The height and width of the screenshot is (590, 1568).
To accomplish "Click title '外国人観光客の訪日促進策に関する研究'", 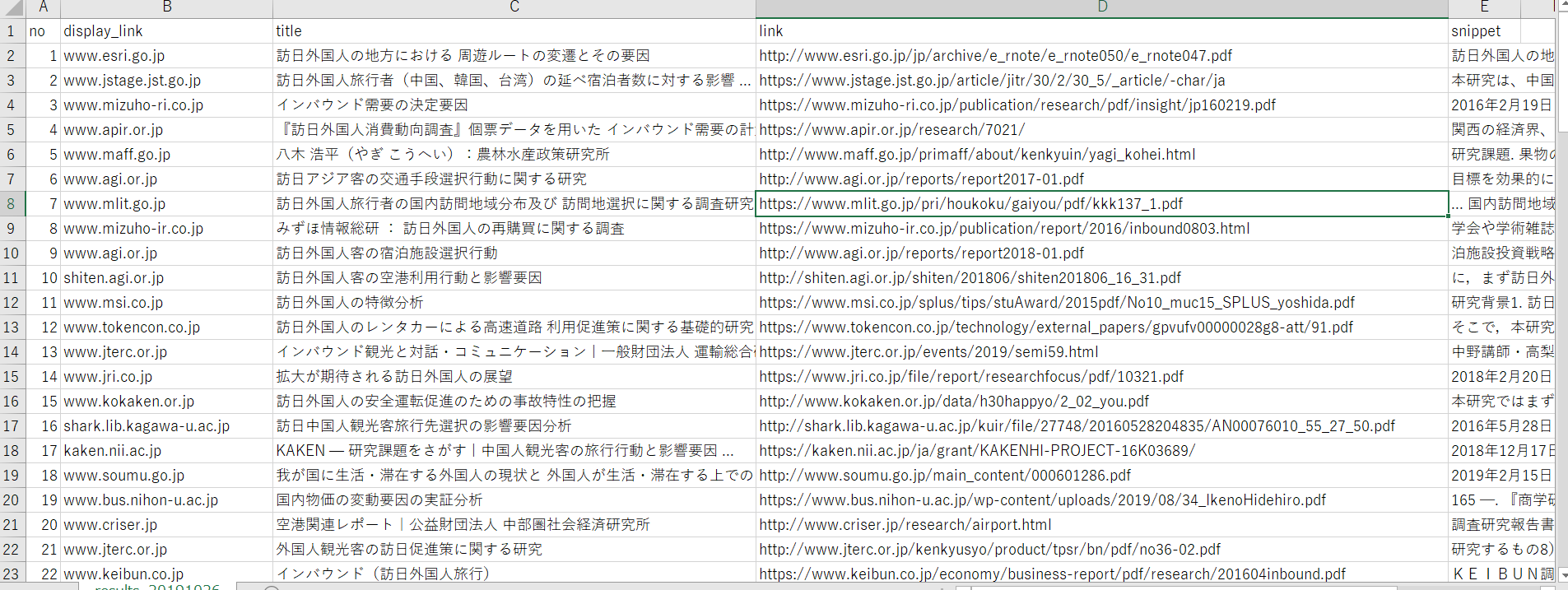I will pyautogui.click(x=514, y=550).
